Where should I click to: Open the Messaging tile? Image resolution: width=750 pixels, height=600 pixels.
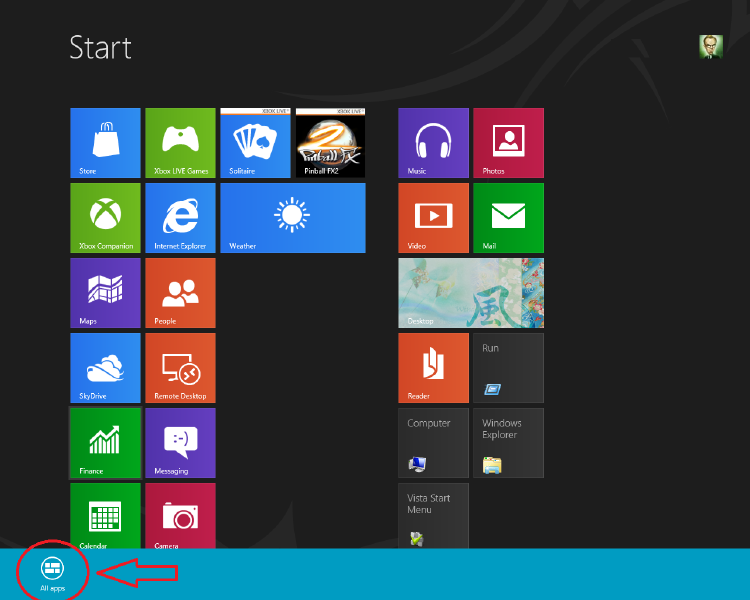point(180,443)
